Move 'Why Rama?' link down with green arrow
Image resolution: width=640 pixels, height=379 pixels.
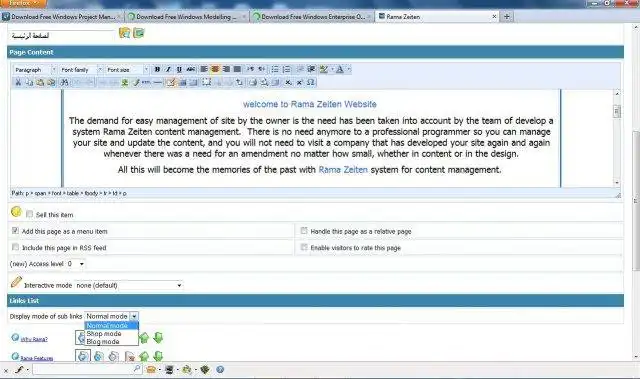tap(158, 338)
